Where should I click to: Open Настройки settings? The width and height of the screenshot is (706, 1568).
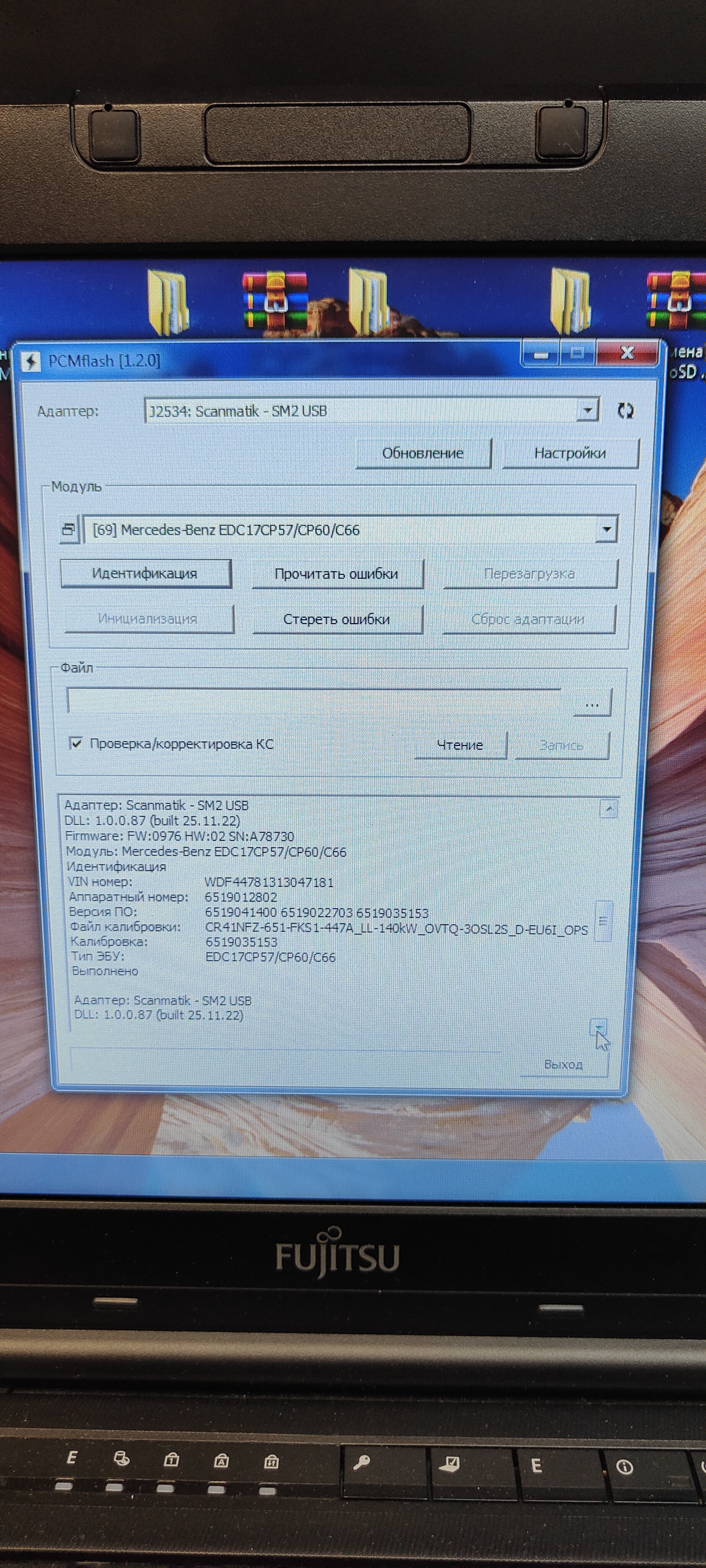570,453
